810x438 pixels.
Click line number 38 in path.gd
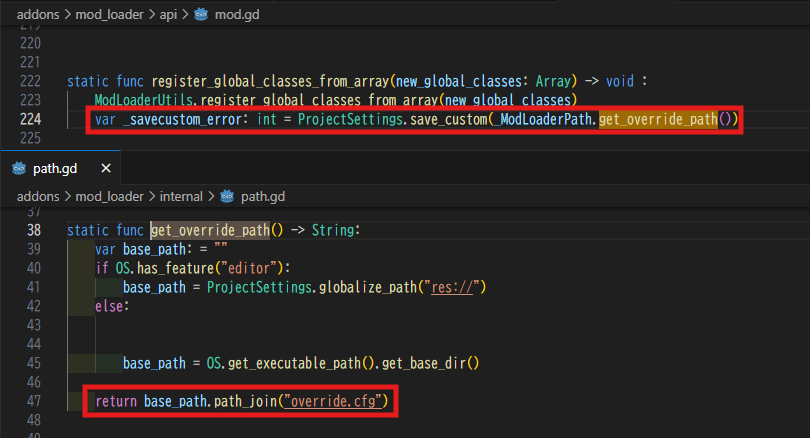[34, 230]
